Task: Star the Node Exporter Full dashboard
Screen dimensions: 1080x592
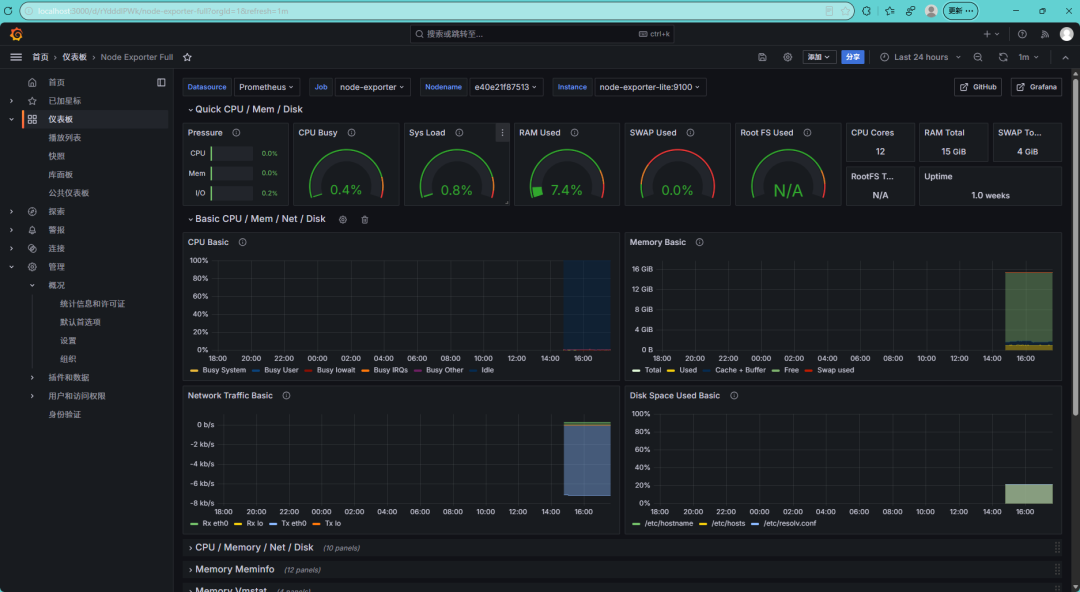Action: click(187, 57)
